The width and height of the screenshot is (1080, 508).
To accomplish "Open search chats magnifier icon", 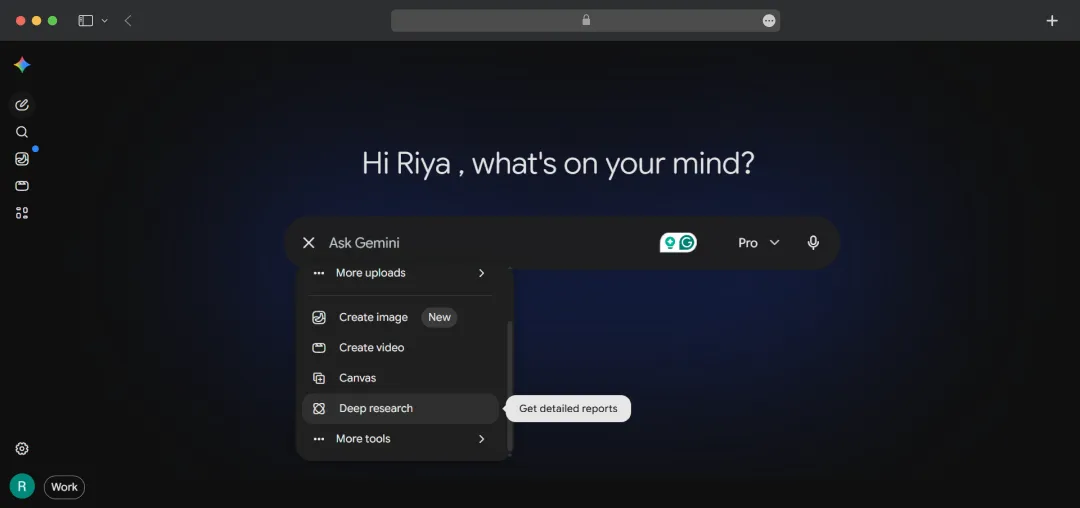I will [x=22, y=132].
